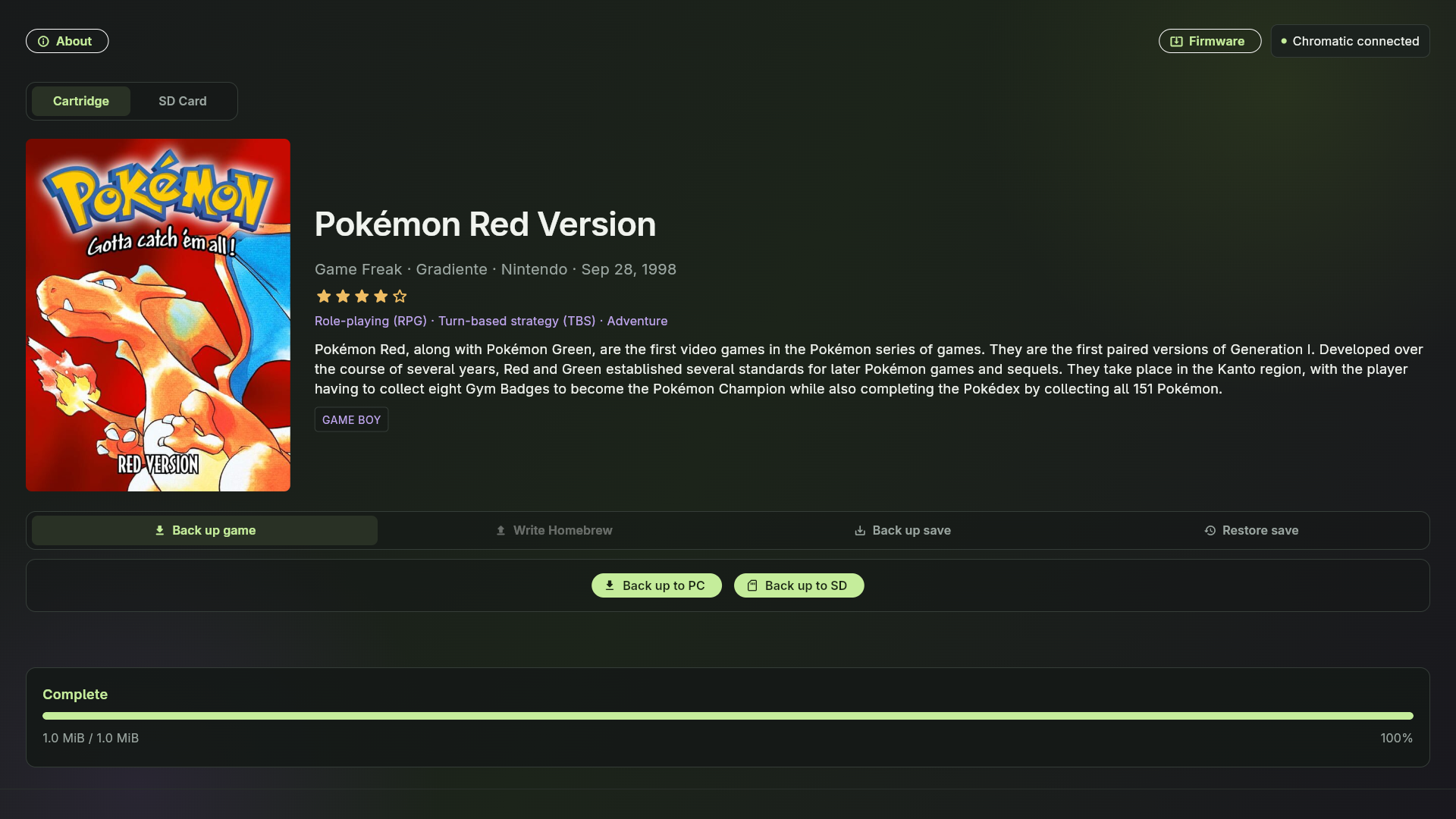This screenshot has height=819, width=1456.
Task: Click the Back up to SD button
Action: click(x=799, y=585)
